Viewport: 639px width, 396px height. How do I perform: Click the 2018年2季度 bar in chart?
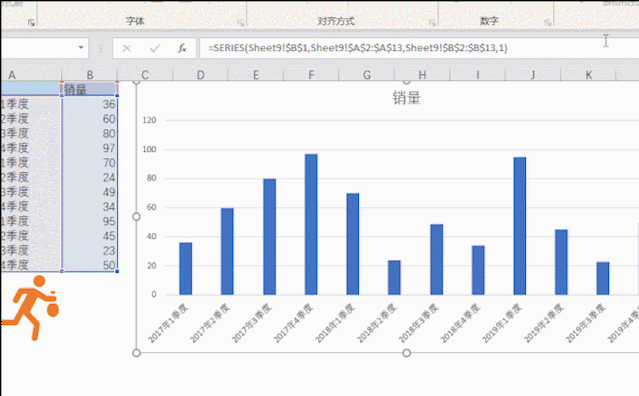[x=394, y=277]
